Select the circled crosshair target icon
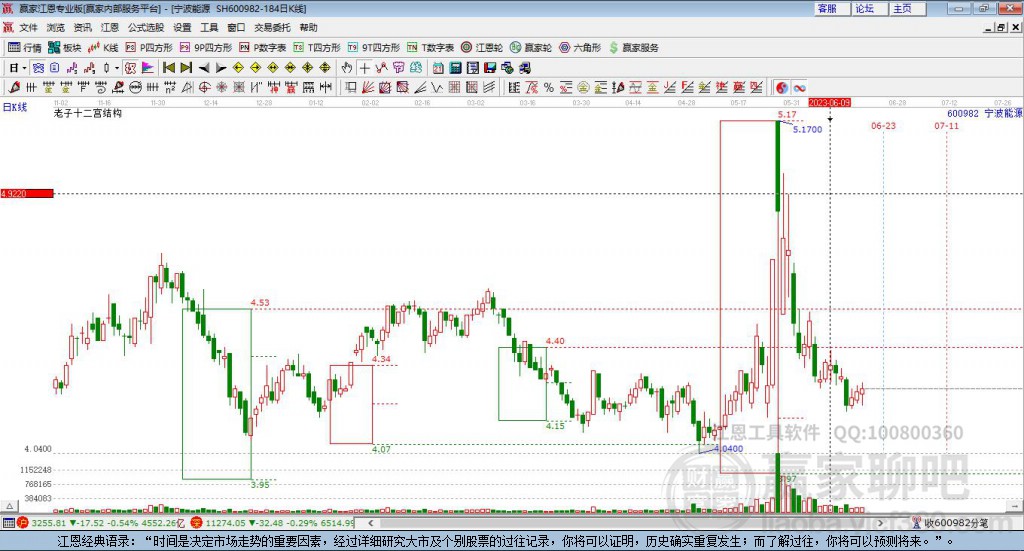Image resolution: width=1024 pixels, height=551 pixels. (204, 87)
